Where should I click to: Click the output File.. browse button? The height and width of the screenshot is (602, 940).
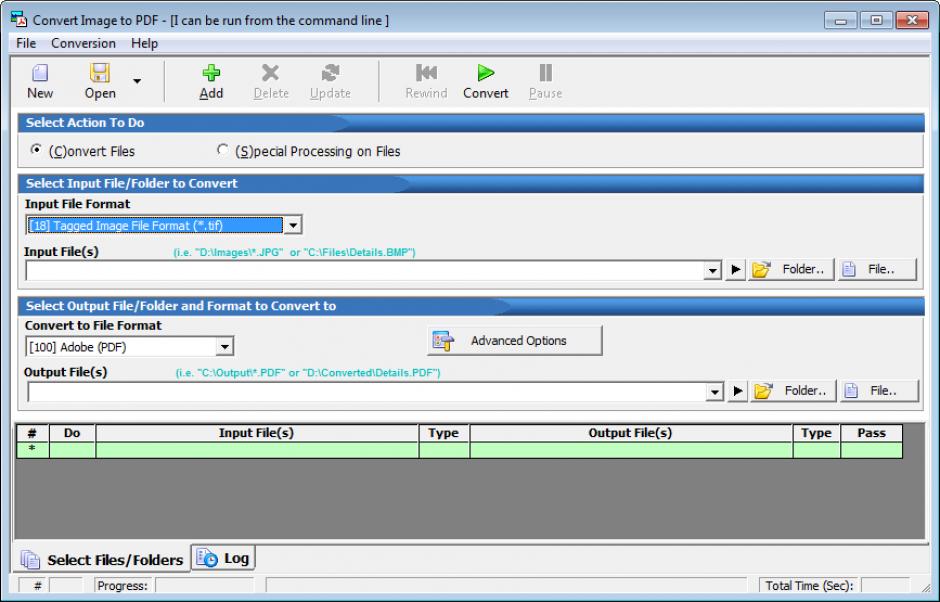[879, 391]
